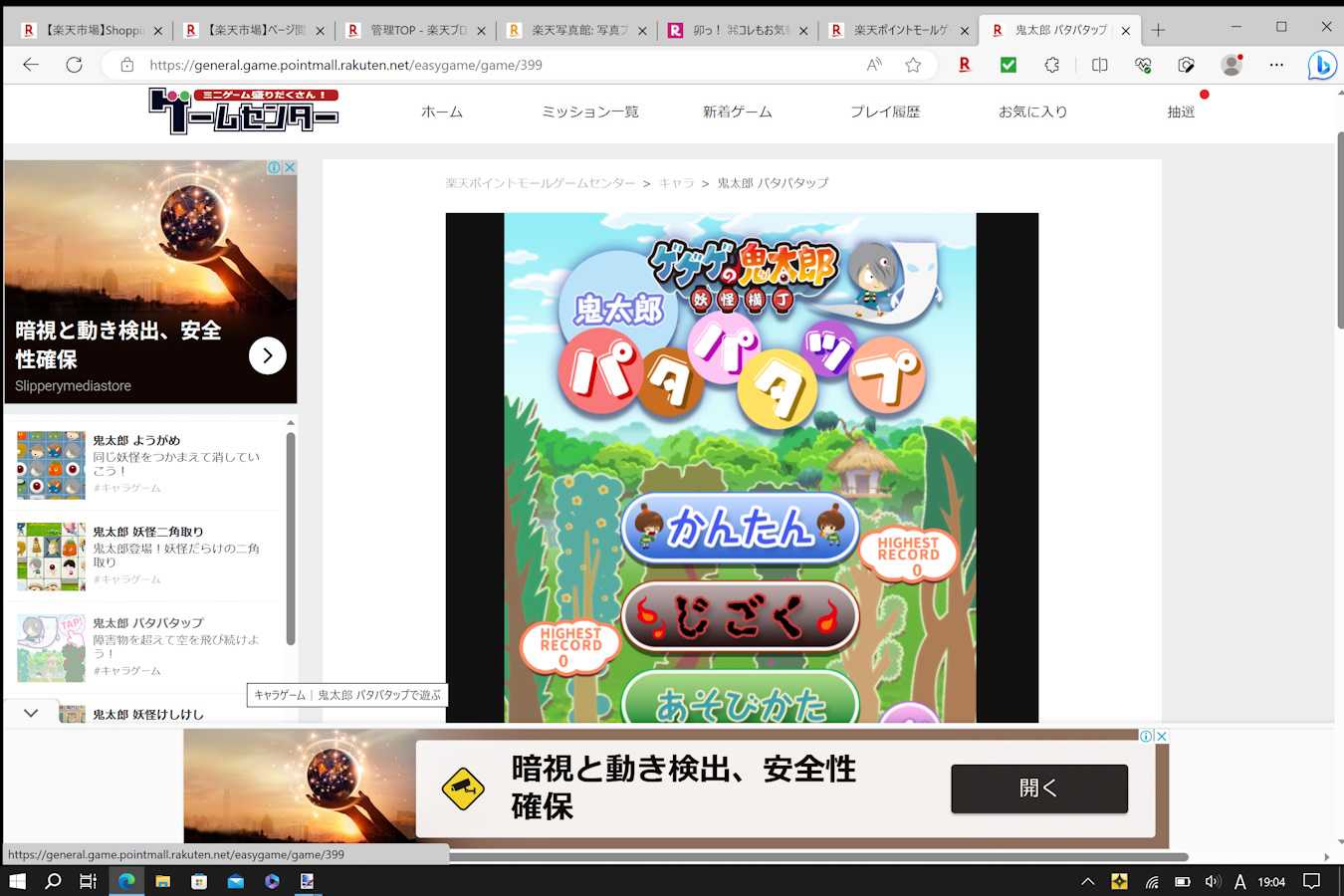This screenshot has width=1344, height=896.
Task: Open the Settings and more menu
Action: click(1276, 65)
